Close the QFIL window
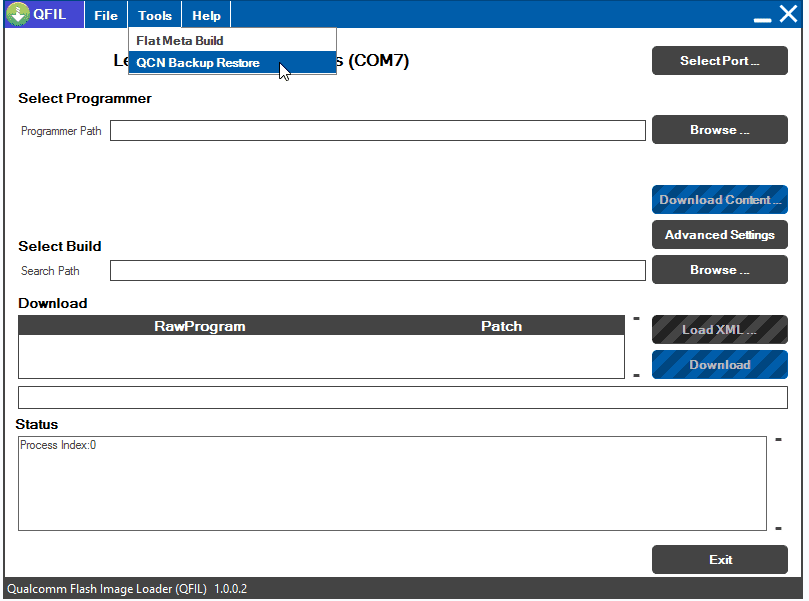Image resolution: width=809 pixels, height=601 pixels. [788, 14]
